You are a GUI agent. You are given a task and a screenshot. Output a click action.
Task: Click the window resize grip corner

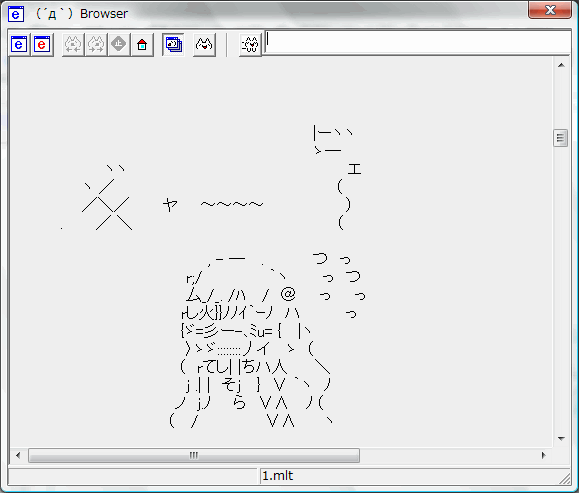(565, 479)
